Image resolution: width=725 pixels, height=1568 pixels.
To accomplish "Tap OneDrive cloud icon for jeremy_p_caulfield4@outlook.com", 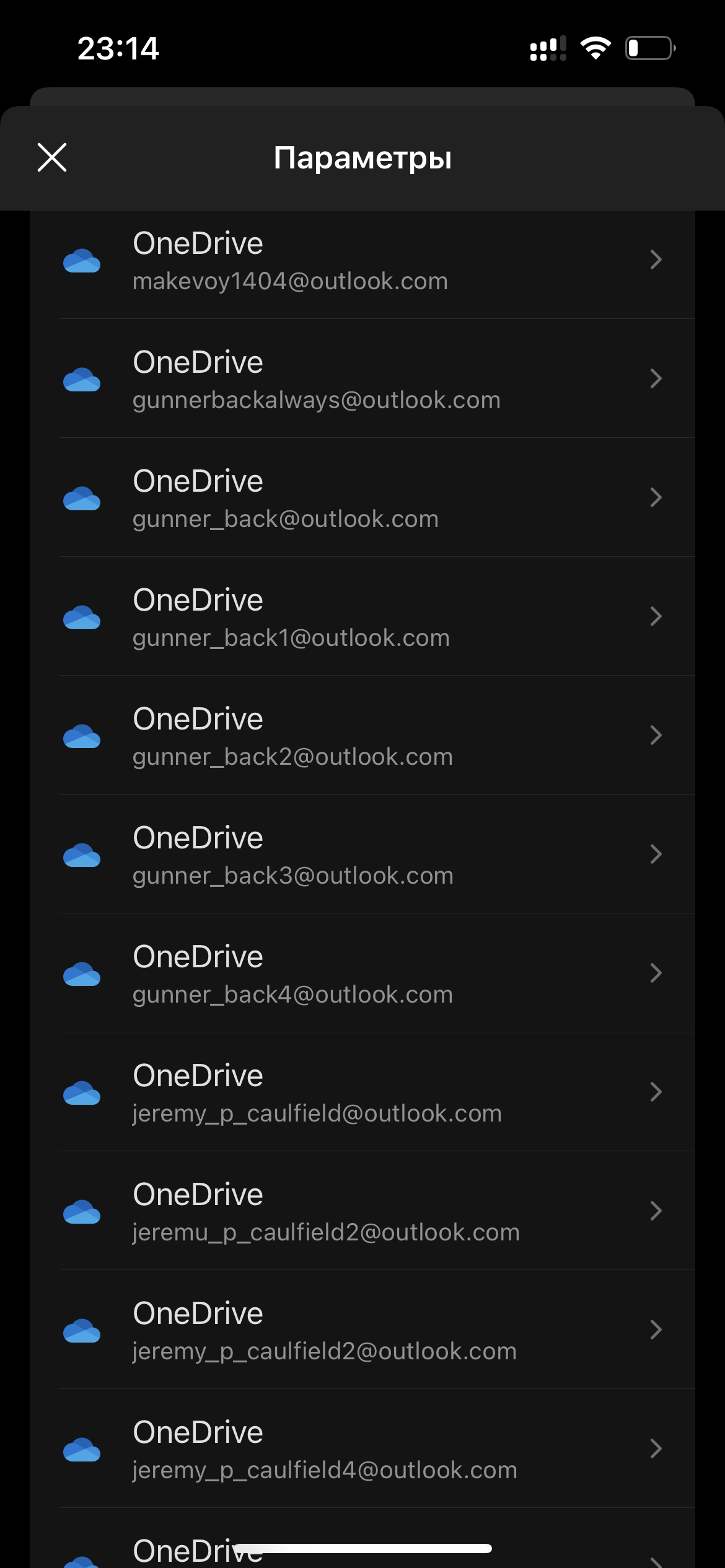I will [82, 1450].
